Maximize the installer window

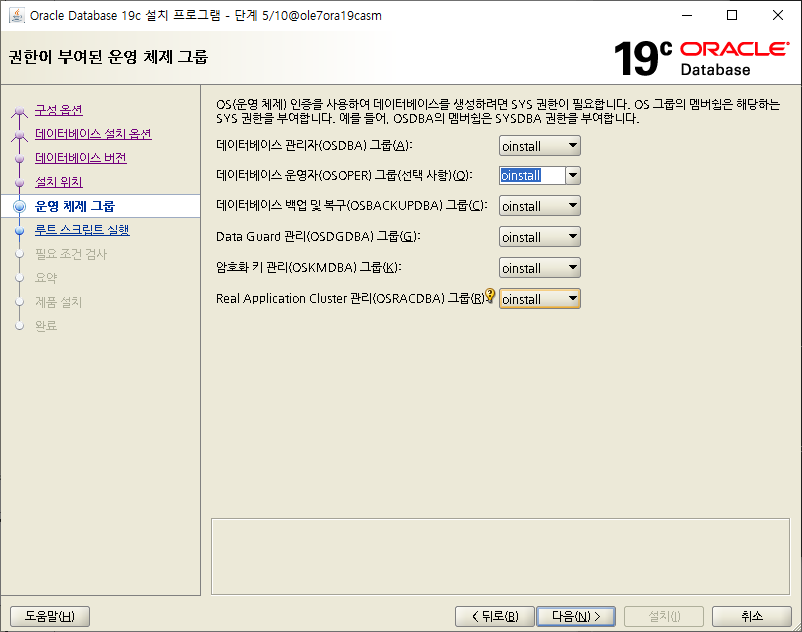click(x=732, y=15)
